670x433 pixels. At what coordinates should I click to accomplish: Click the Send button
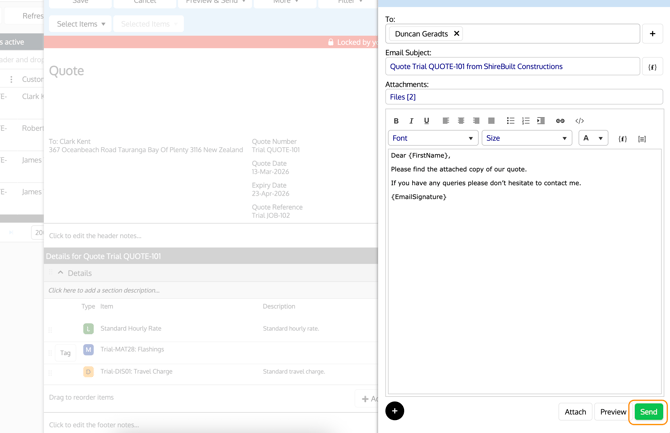[648, 412]
